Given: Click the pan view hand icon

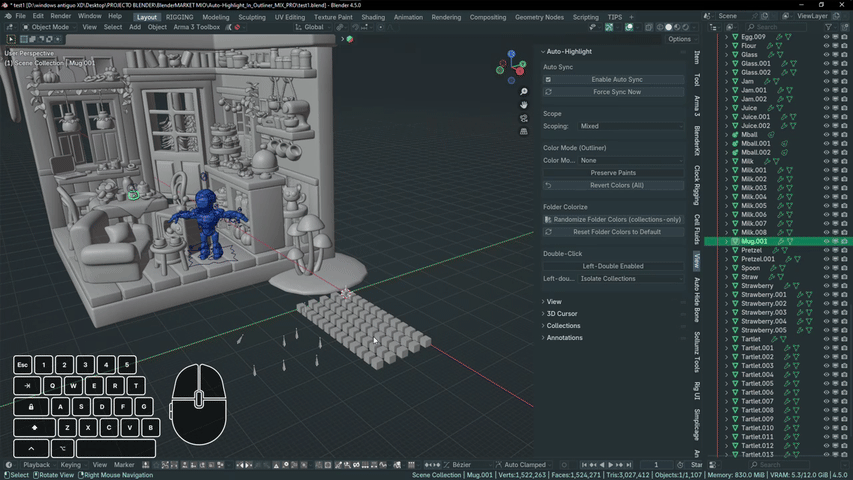Looking at the screenshot, I should pyautogui.click(x=523, y=104).
